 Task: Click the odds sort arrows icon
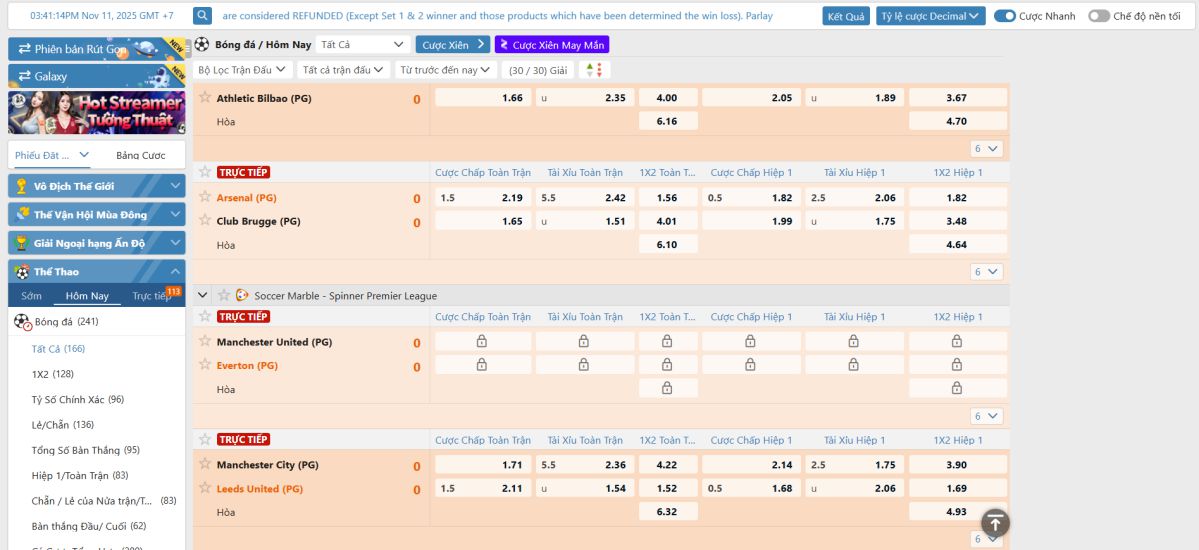(594, 70)
